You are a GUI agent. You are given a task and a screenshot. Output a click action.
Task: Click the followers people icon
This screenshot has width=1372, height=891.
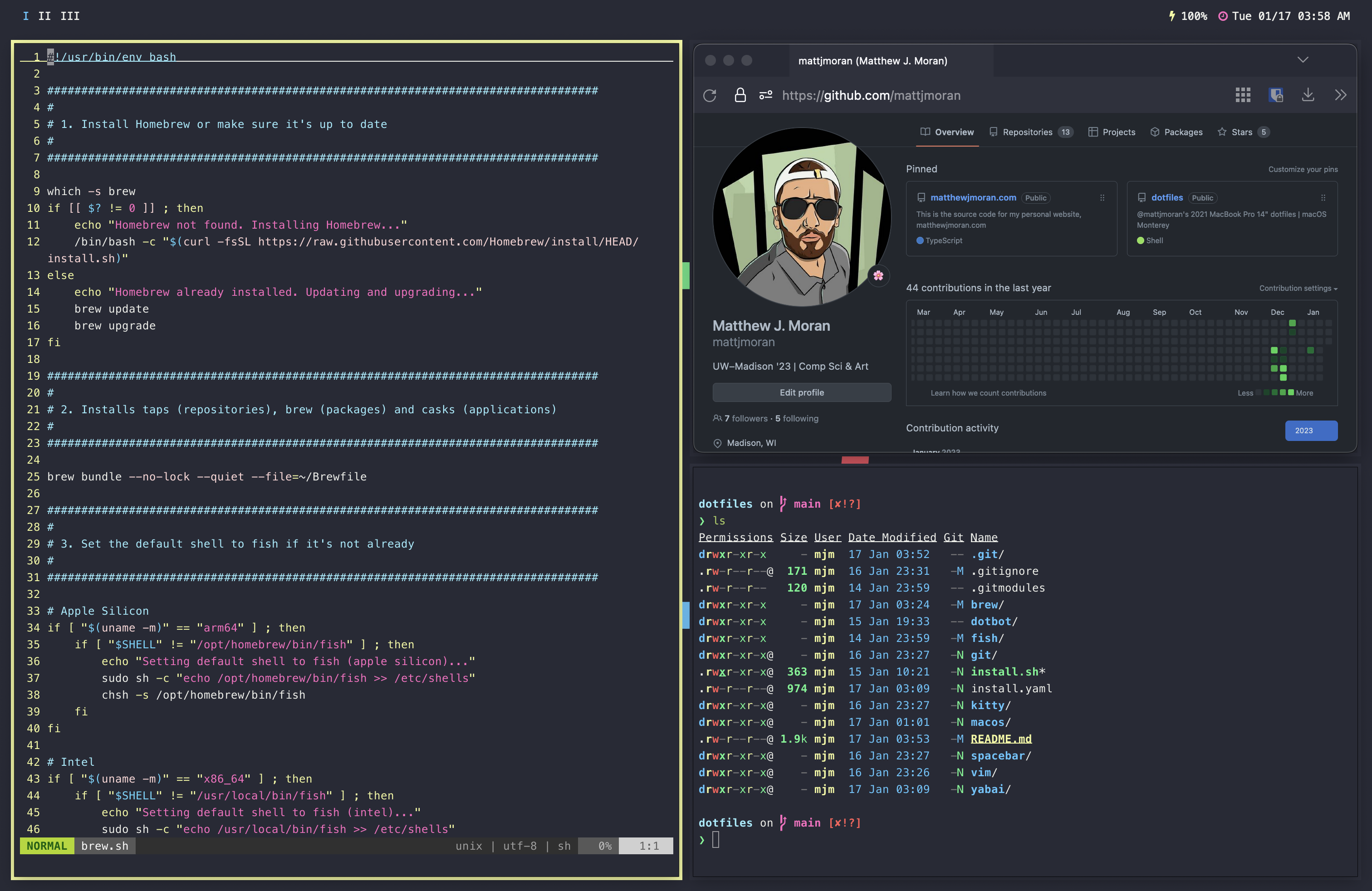point(717,418)
